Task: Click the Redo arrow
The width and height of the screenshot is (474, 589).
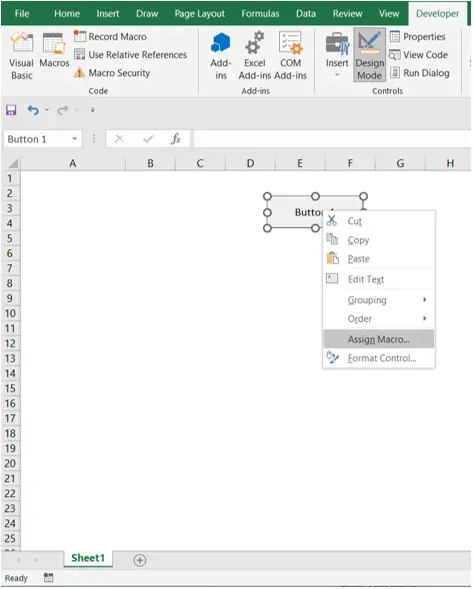Action: click(x=63, y=110)
